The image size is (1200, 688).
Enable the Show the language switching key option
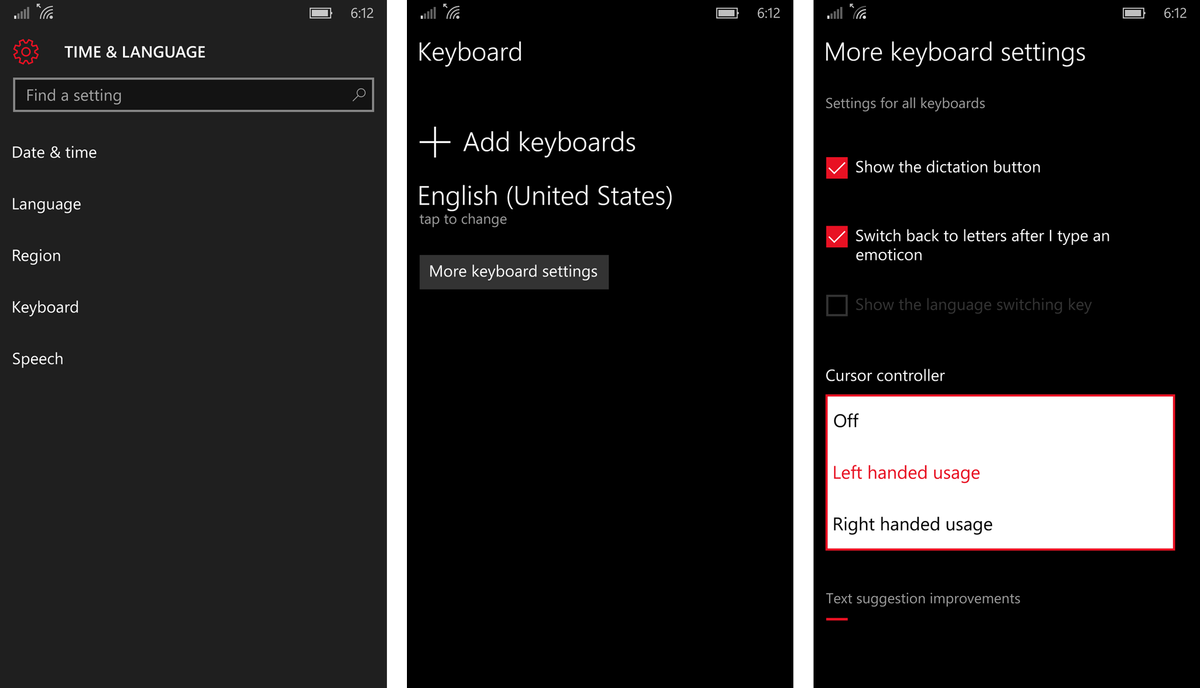[837, 305]
